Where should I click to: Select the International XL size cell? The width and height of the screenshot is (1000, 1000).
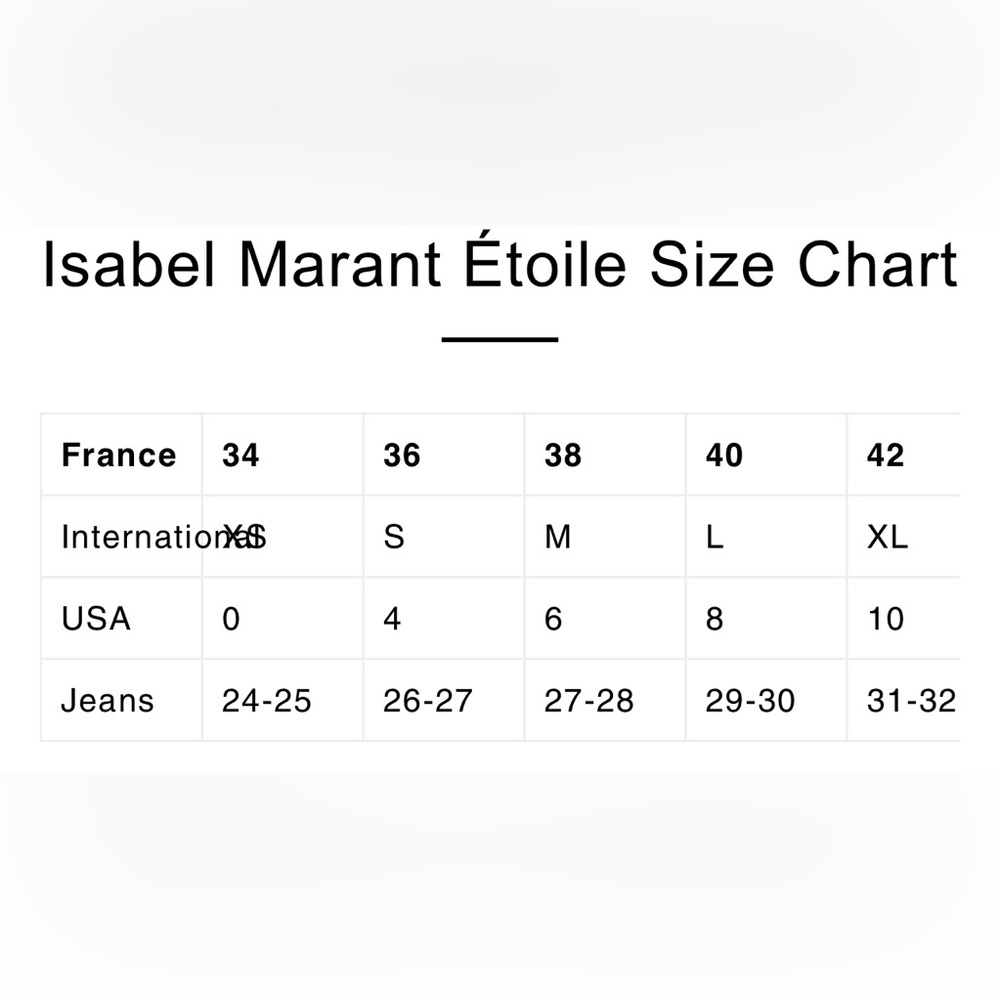click(888, 537)
